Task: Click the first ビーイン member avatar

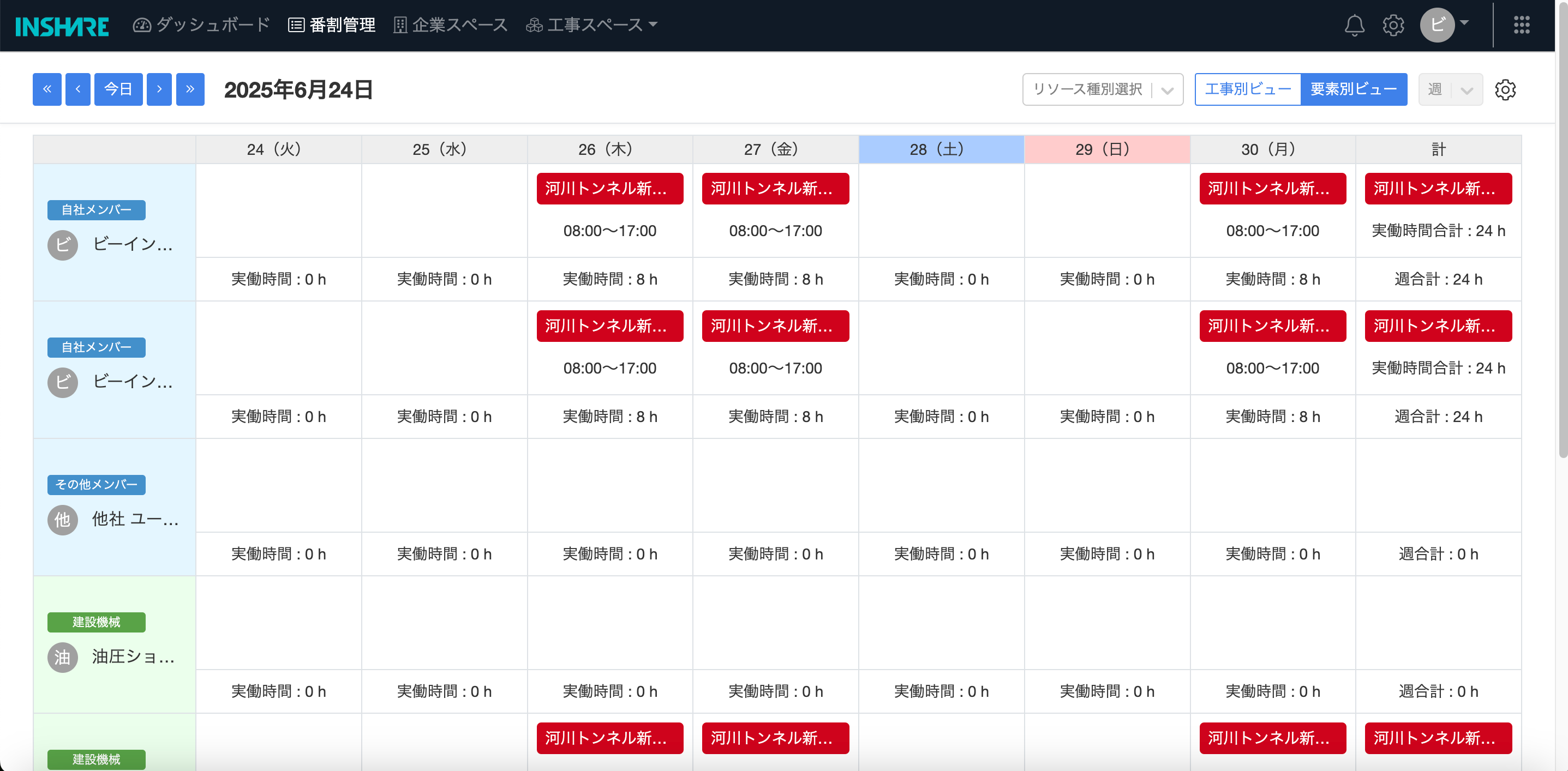Action: (x=63, y=245)
